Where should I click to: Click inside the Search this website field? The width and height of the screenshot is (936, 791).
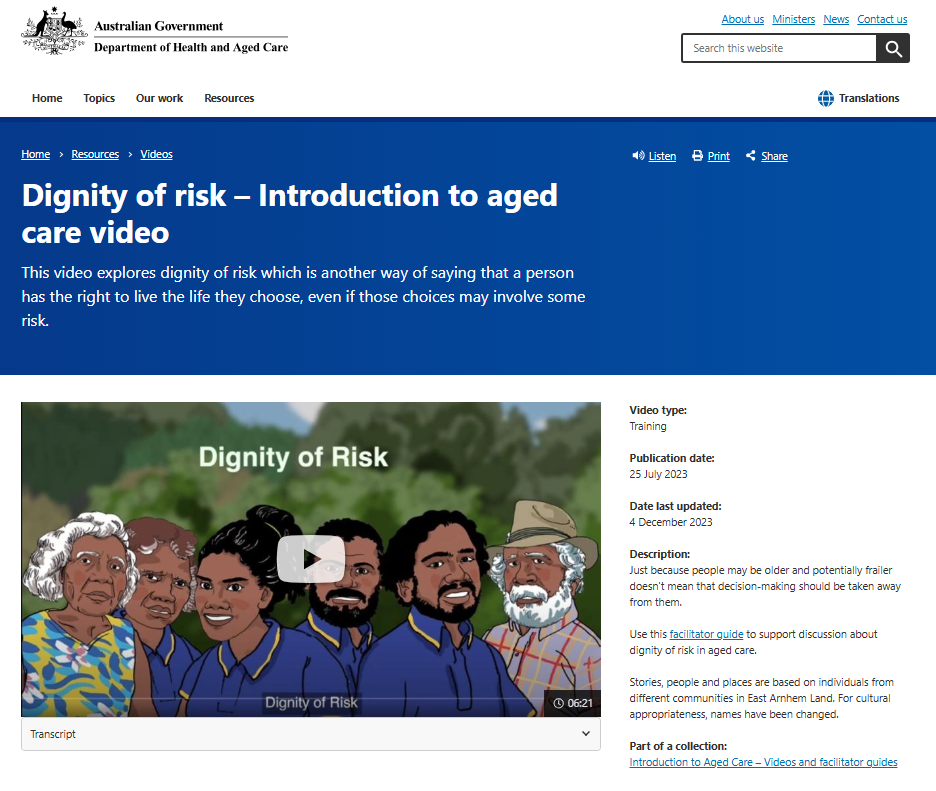[778, 47]
